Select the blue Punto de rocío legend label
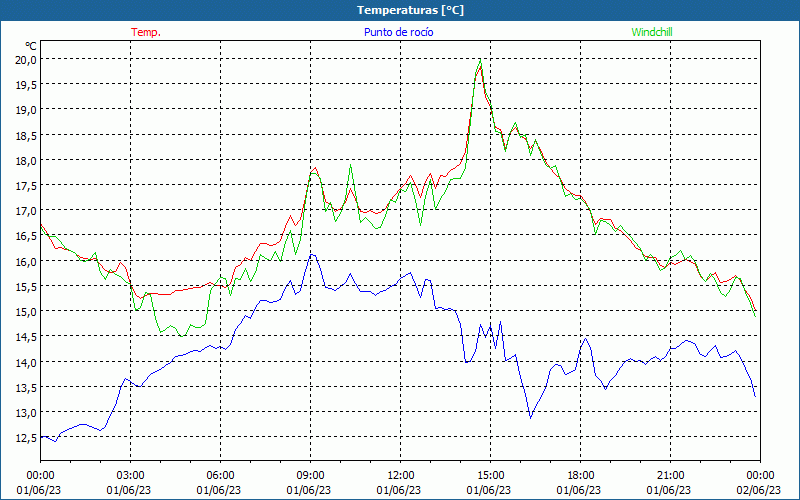This screenshot has width=800, height=500. tap(398, 32)
